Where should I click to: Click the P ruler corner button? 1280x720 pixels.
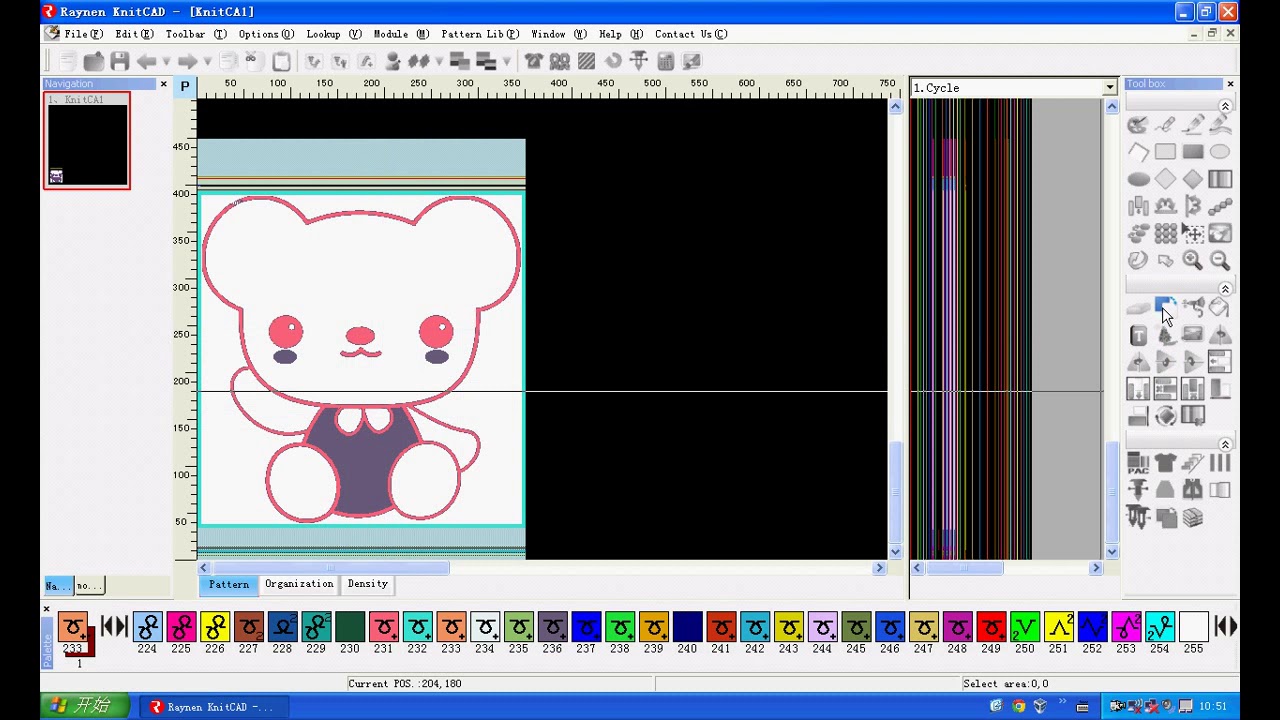(185, 87)
